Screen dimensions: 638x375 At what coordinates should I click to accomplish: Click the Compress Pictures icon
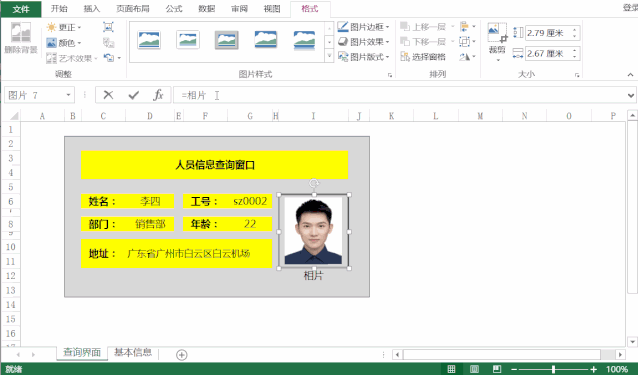[x=108, y=27]
